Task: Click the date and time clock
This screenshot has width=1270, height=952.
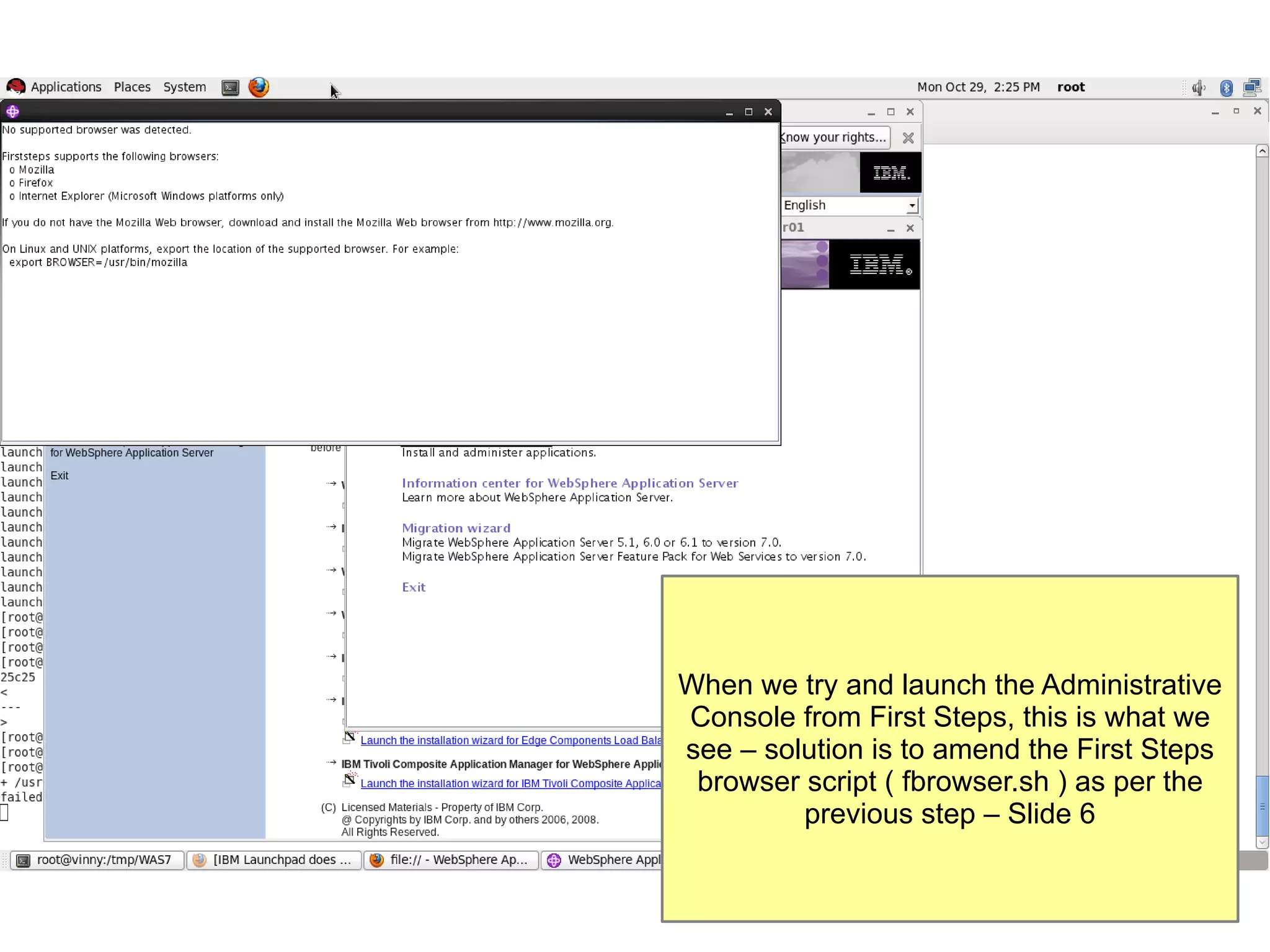Action: [x=978, y=87]
